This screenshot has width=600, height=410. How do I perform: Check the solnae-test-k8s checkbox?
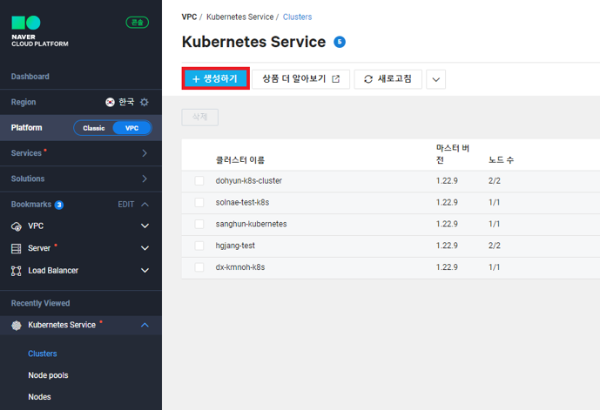point(199,202)
